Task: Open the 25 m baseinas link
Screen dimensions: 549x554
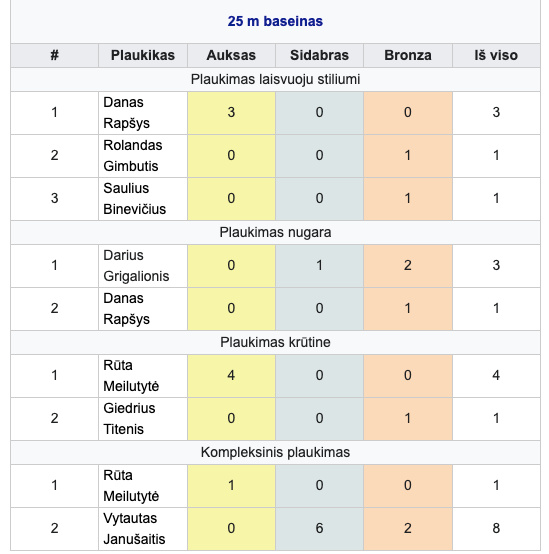Action: 275,21
